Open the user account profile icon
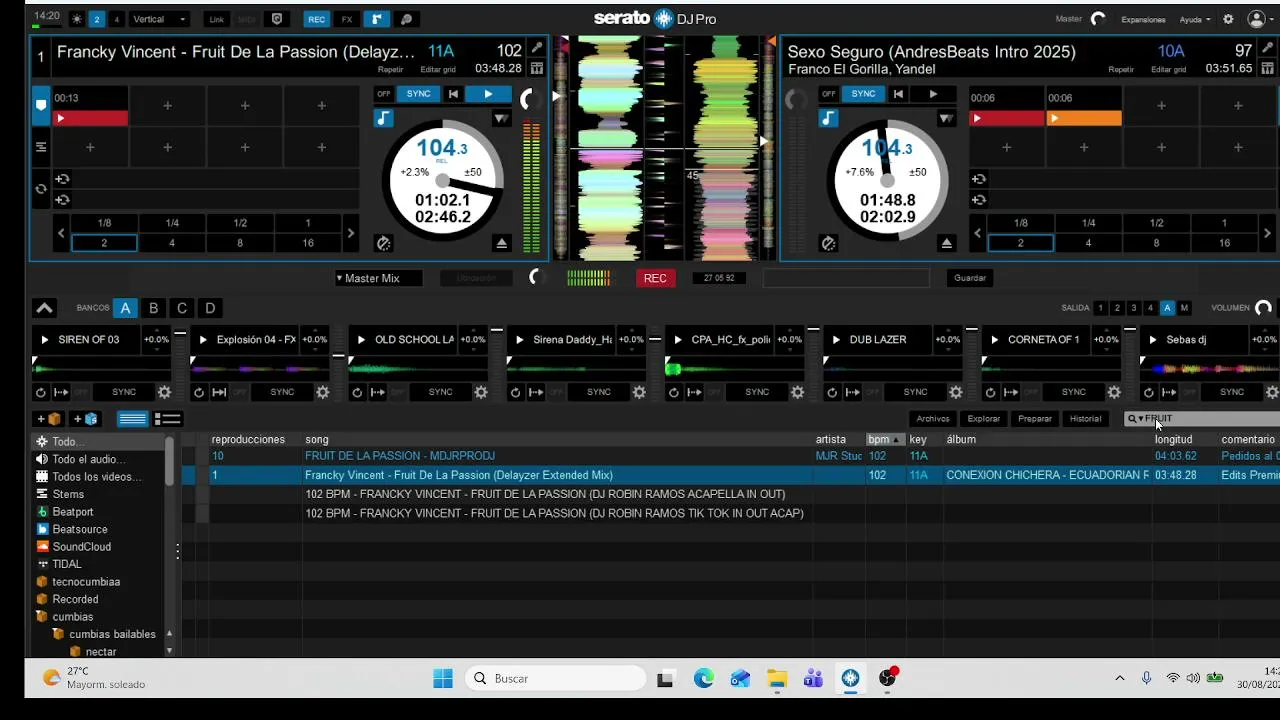Image resolution: width=1280 pixels, height=720 pixels. pos(1257,19)
